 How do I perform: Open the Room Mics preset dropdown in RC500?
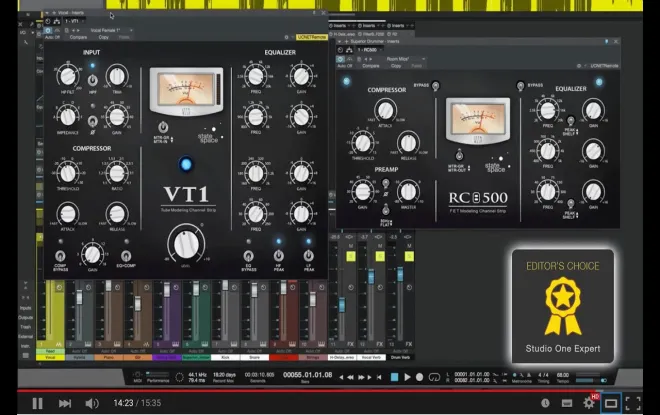[x=405, y=59]
